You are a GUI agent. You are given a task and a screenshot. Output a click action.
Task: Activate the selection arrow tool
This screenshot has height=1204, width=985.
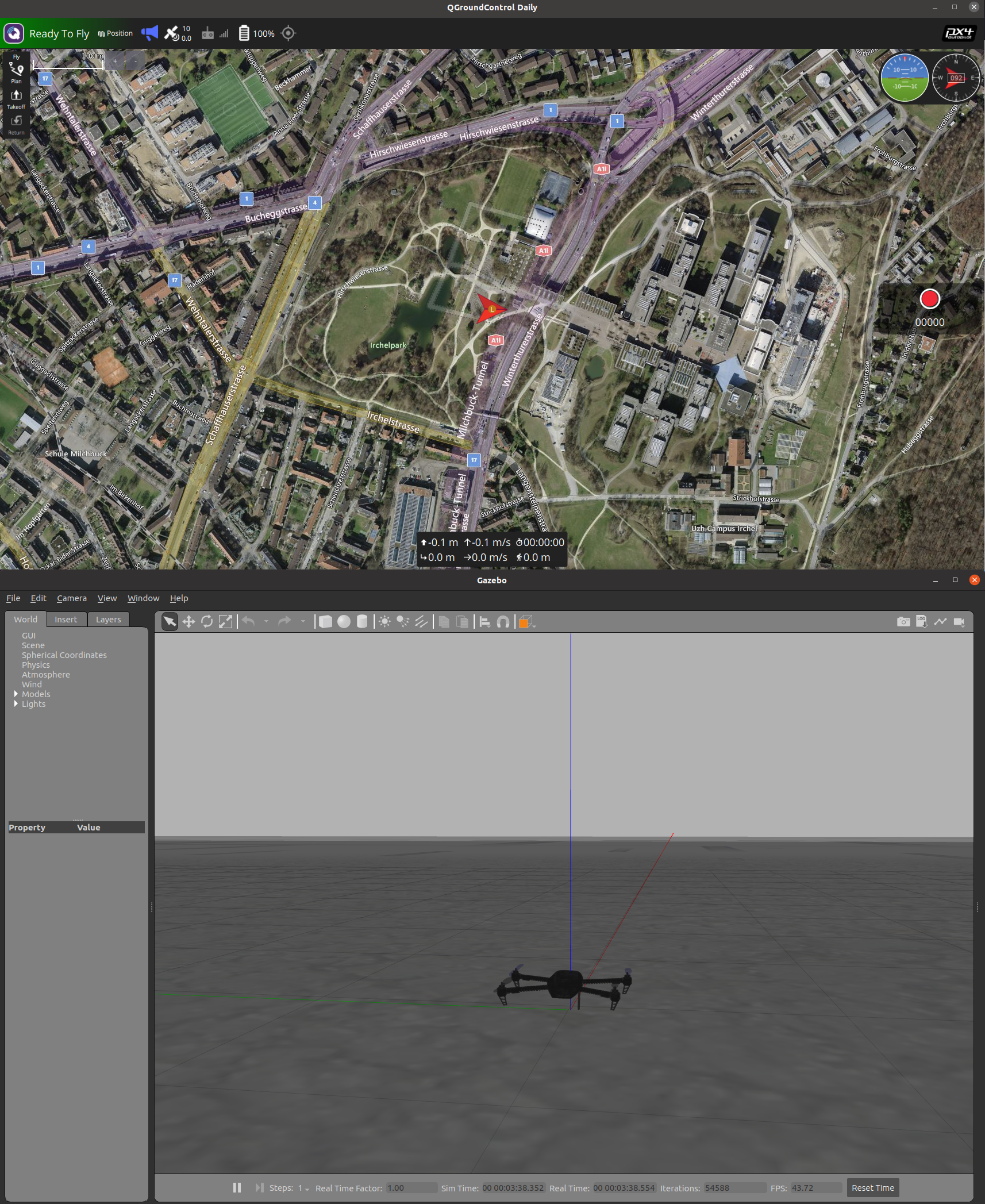[x=170, y=621]
